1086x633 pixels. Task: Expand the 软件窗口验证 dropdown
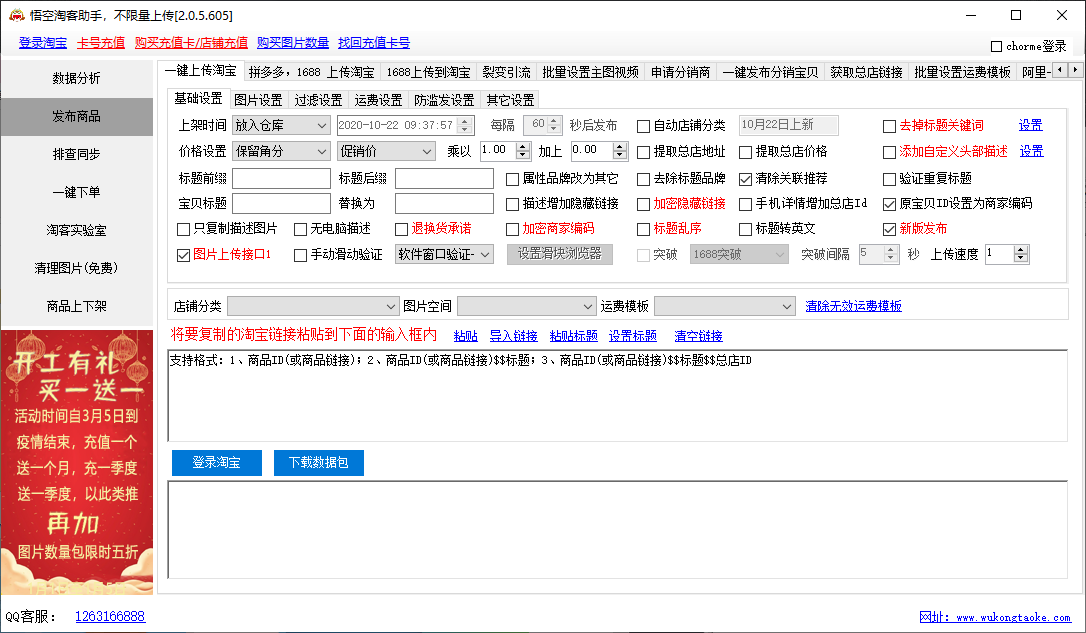coord(444,254)
